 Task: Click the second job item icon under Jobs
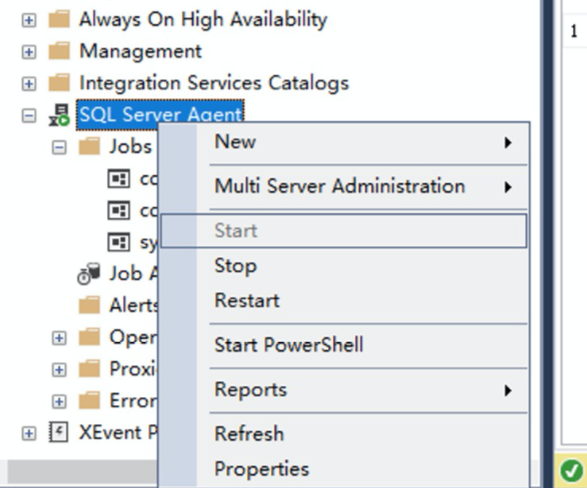(x=119, y=210)
